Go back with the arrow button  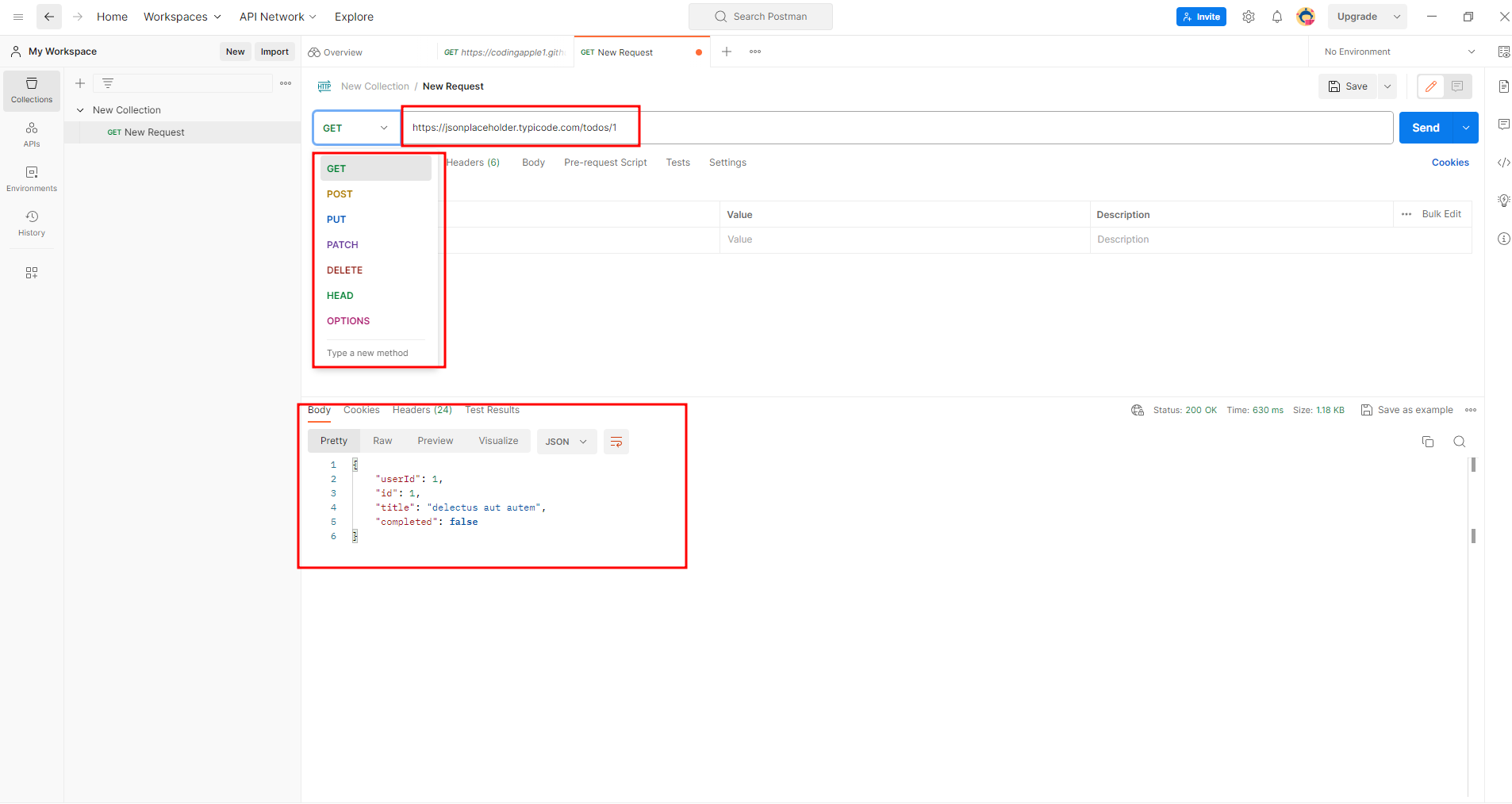(x=49, y=17)
